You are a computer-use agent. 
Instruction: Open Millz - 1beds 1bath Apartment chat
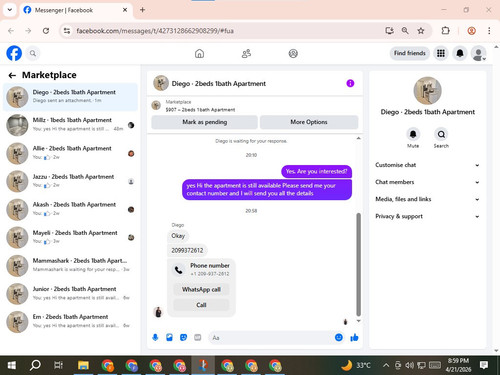[70, 125]
